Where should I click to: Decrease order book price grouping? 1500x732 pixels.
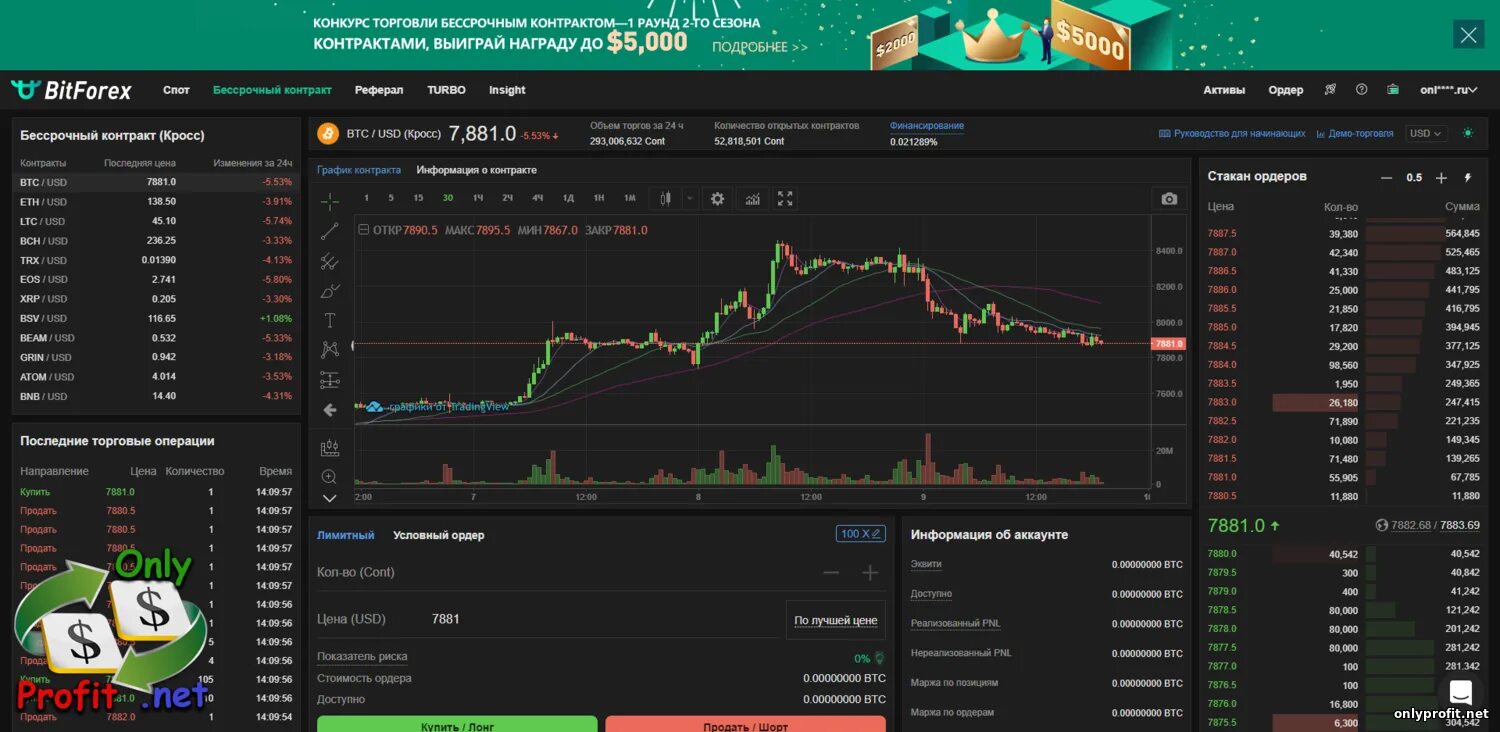click(1386, 177)
